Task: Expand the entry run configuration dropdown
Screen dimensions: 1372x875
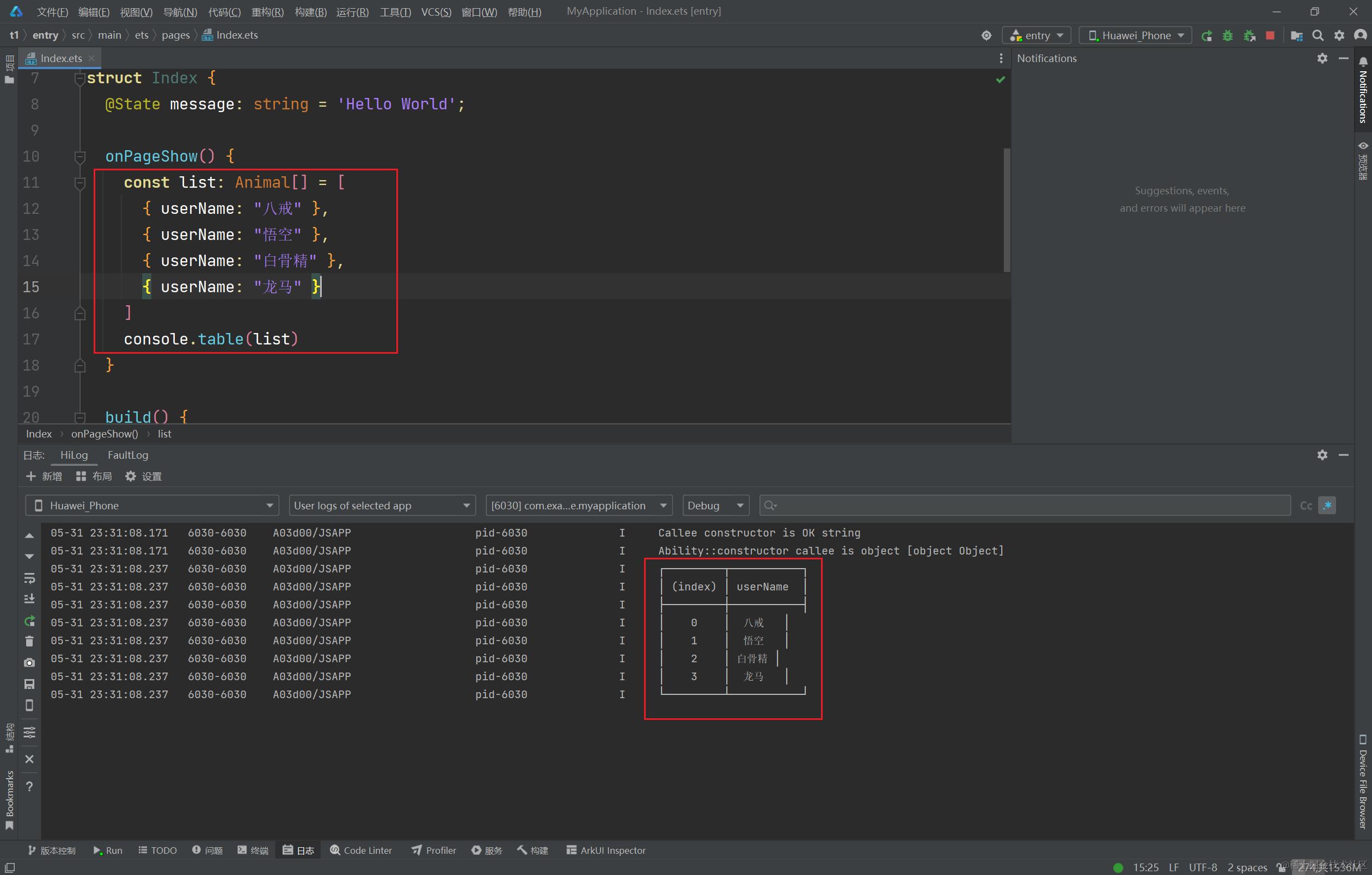Action: pyautogui.click(x=1037, y=35)
